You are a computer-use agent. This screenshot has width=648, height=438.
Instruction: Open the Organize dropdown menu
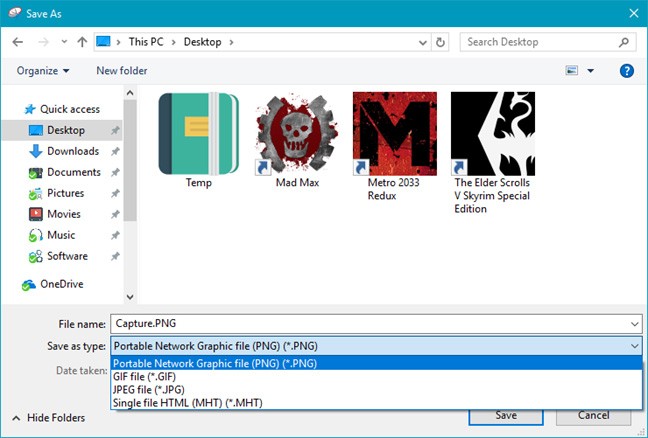(x=43, y=71)
